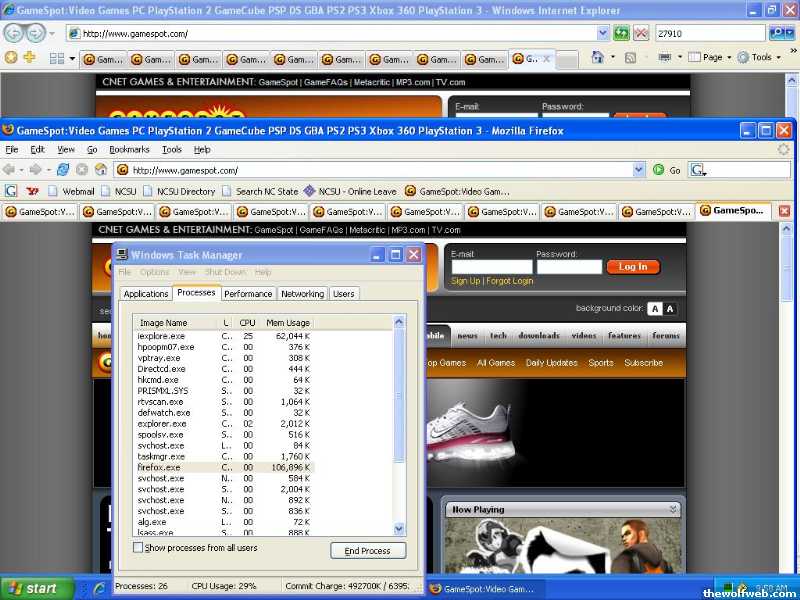Click the Internet Explorer refresh button
800x600 pixels.
click(x=621, y=33)
